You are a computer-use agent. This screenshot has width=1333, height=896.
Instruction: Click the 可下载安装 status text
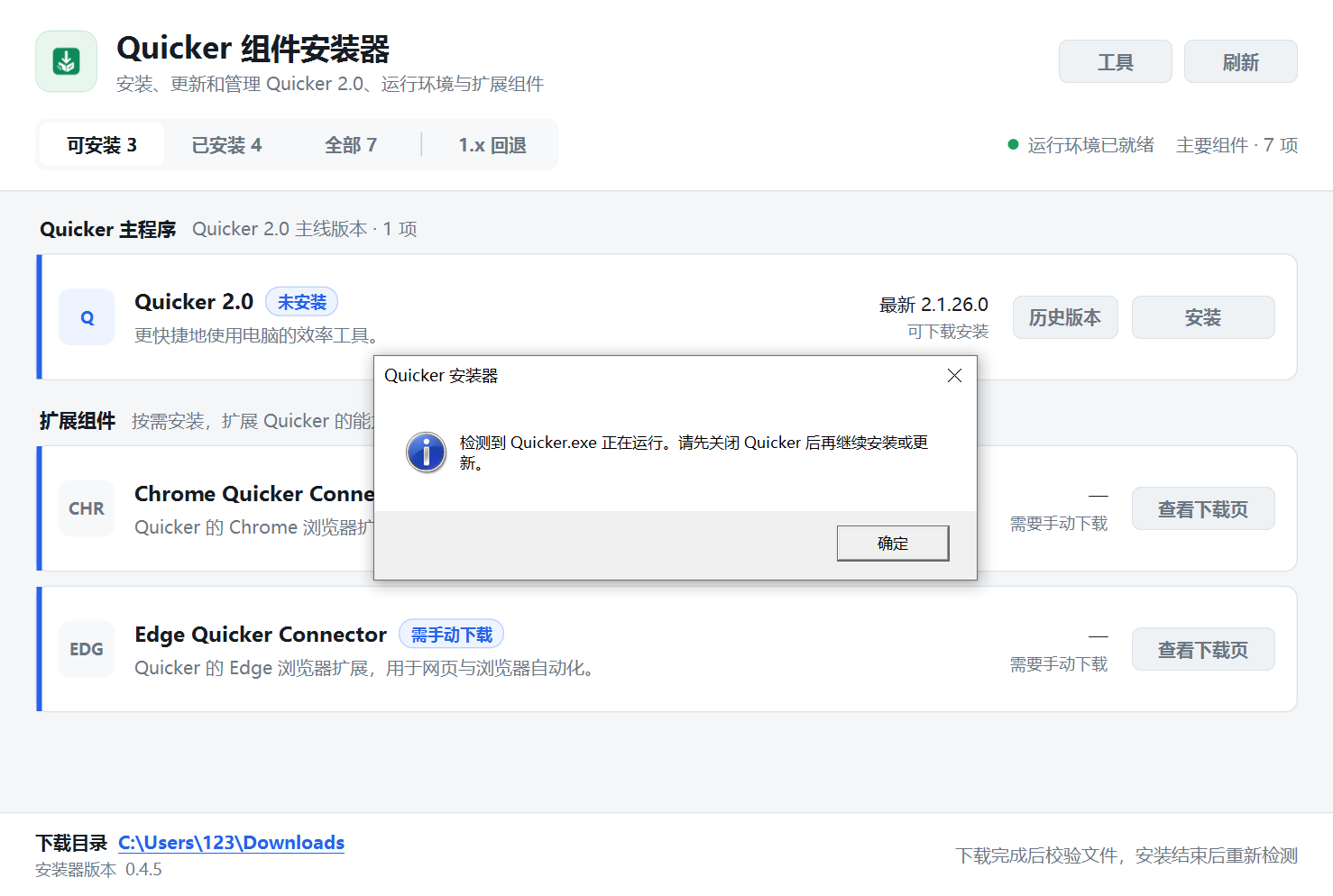point(948,332)
